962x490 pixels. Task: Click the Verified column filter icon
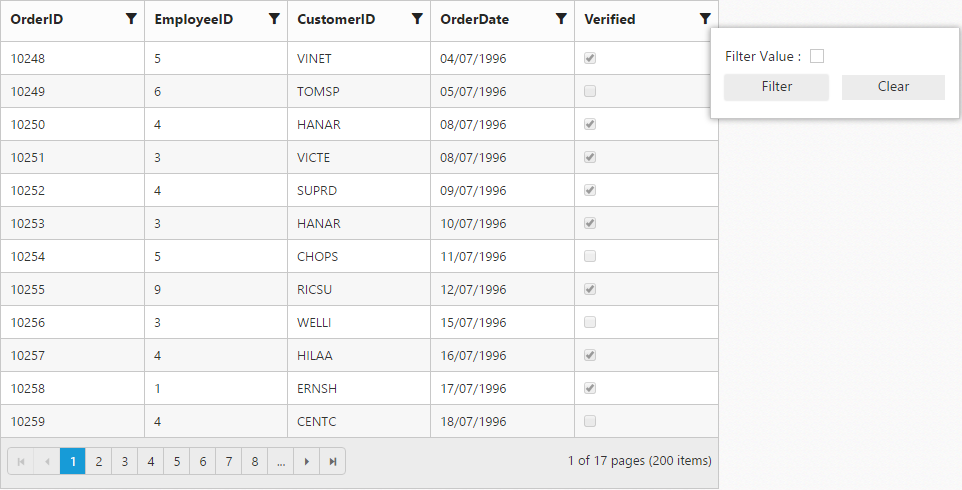pos(705,19)
